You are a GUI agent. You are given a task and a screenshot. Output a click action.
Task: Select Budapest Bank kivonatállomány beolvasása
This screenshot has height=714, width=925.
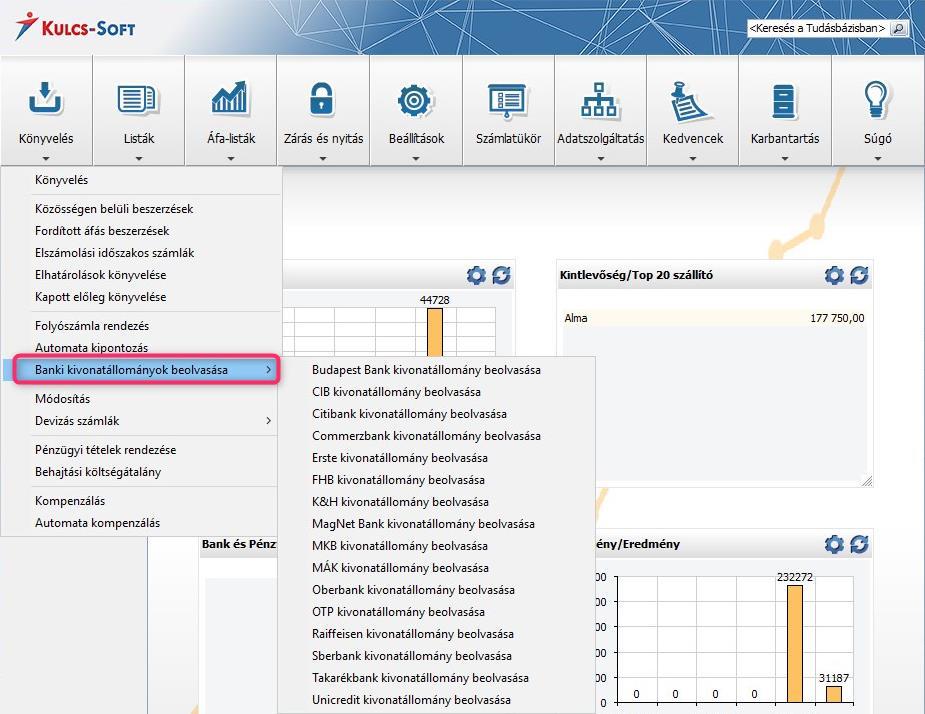coord(437,370)
